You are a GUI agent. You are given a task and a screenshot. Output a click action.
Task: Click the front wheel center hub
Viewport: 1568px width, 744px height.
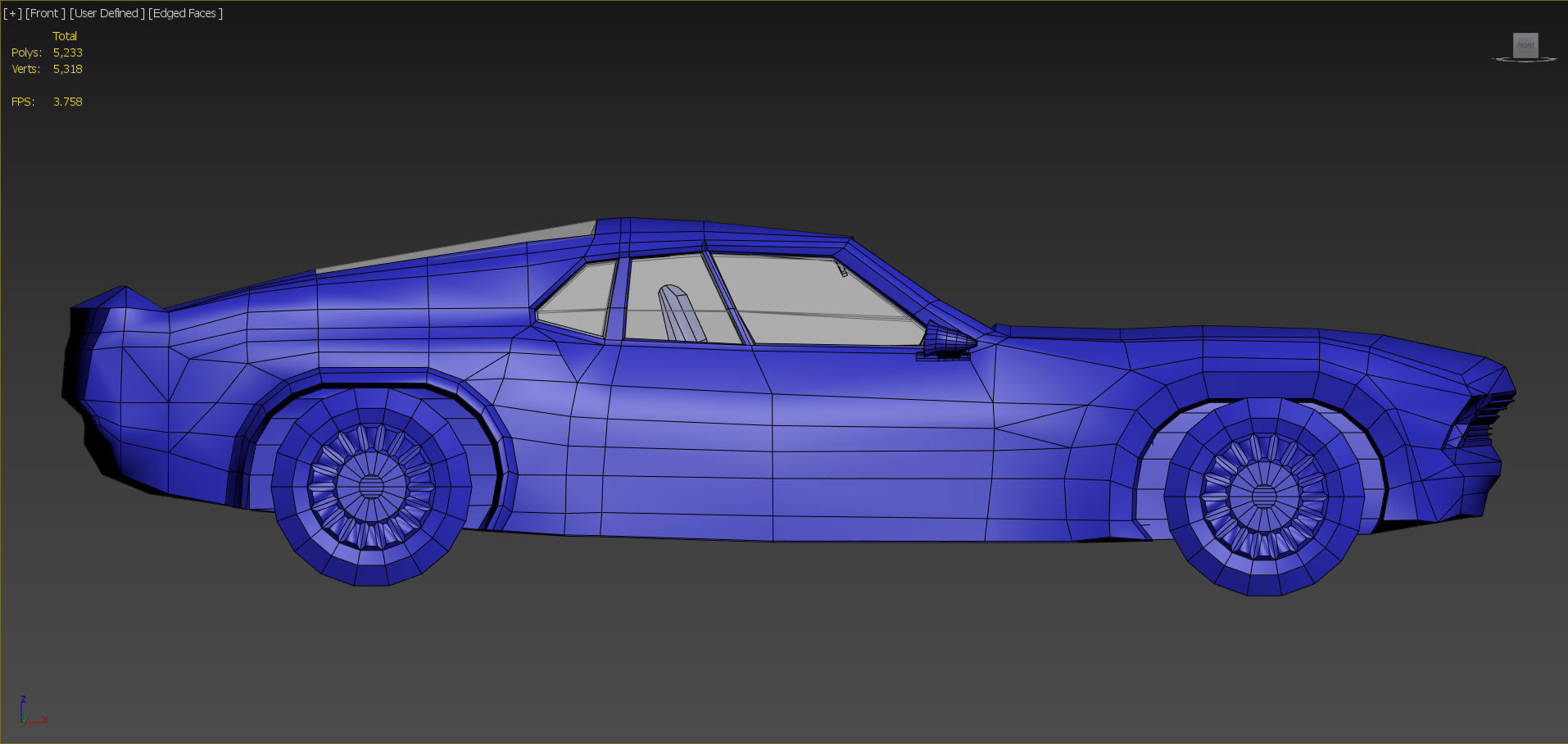[x=1264, y=496]
